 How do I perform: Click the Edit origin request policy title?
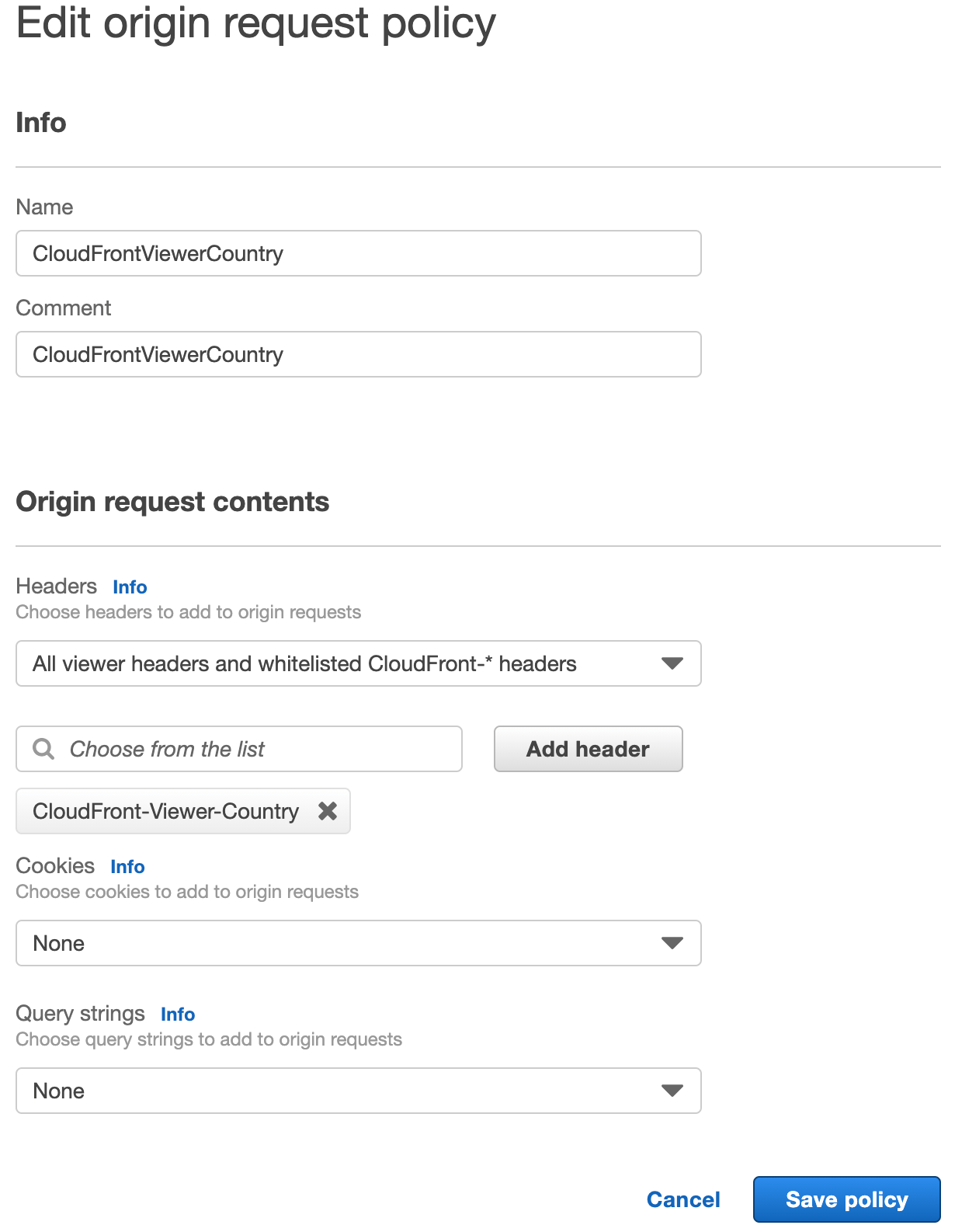click(x=256, y=23)
